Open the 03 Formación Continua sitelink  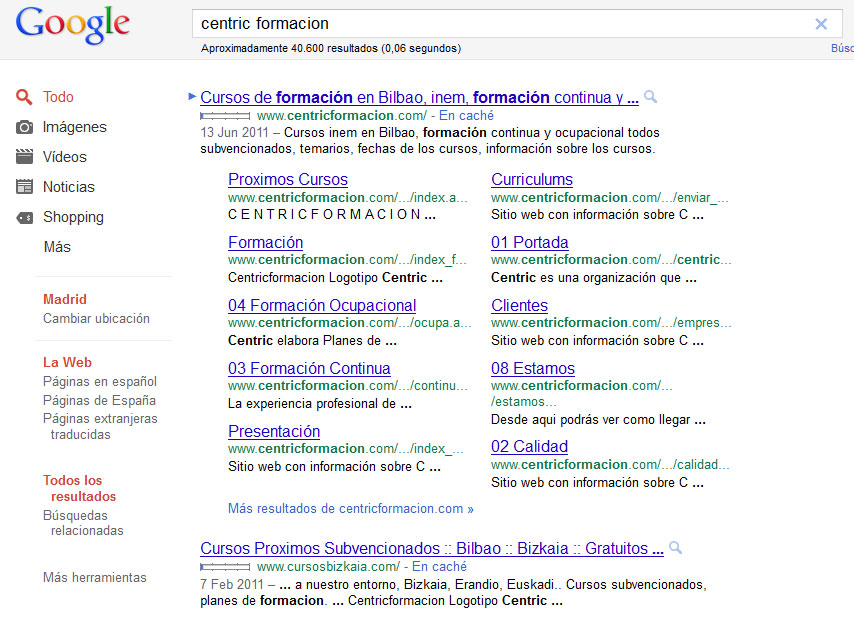tap(309, 368)
